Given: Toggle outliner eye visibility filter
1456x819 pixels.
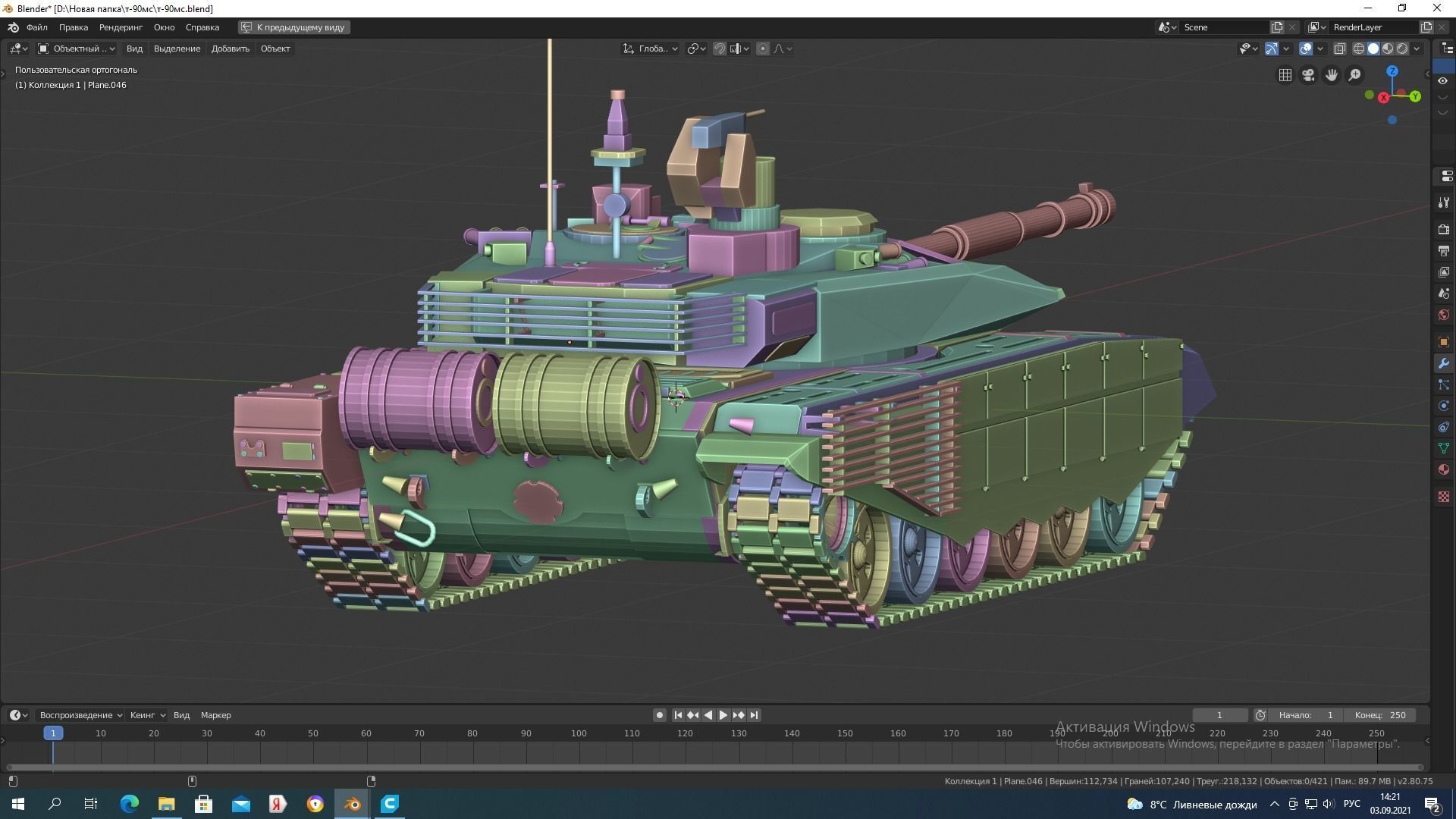Looking at the screenshot, I should coord(1443,81).
